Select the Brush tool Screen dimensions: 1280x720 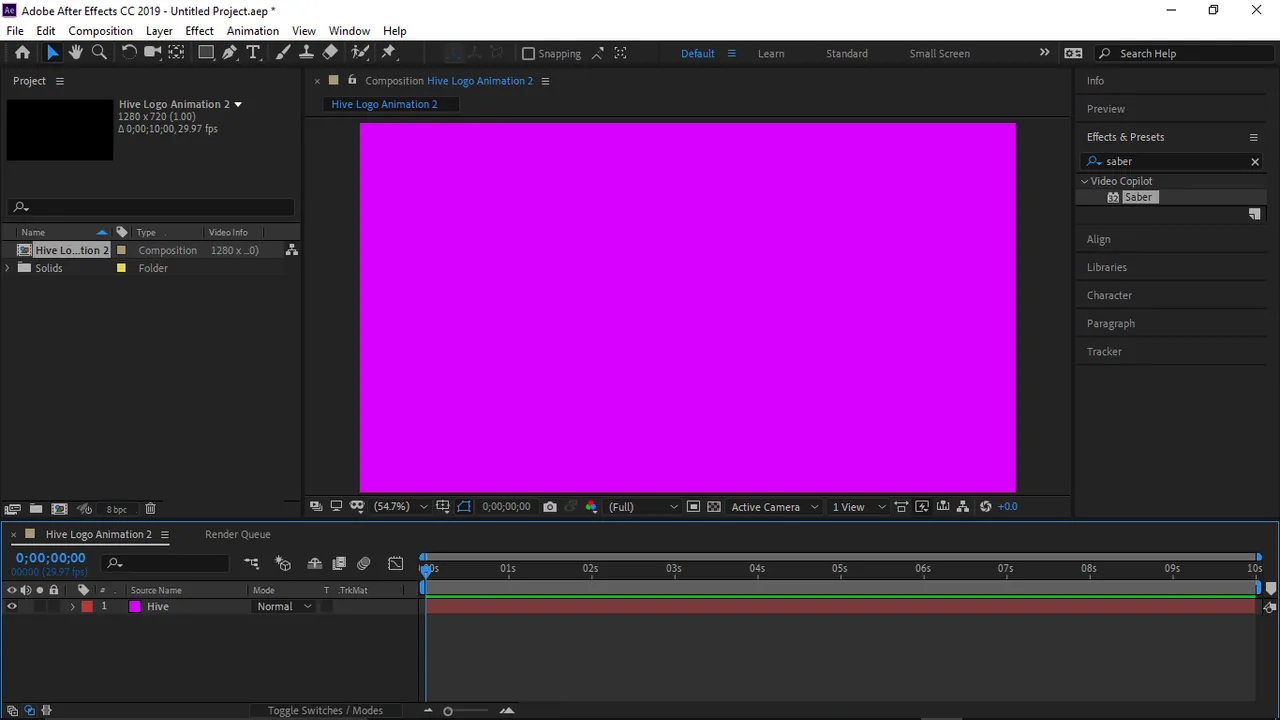tap(283, 53)
